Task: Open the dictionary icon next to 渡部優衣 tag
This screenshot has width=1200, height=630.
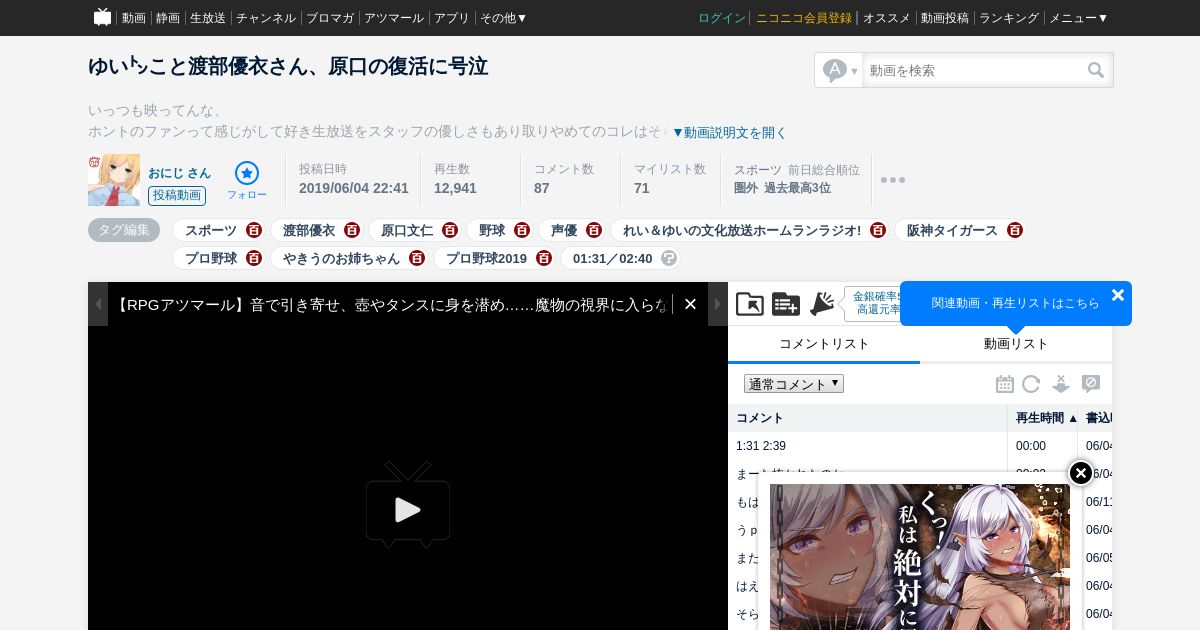Action: [352, 230]
